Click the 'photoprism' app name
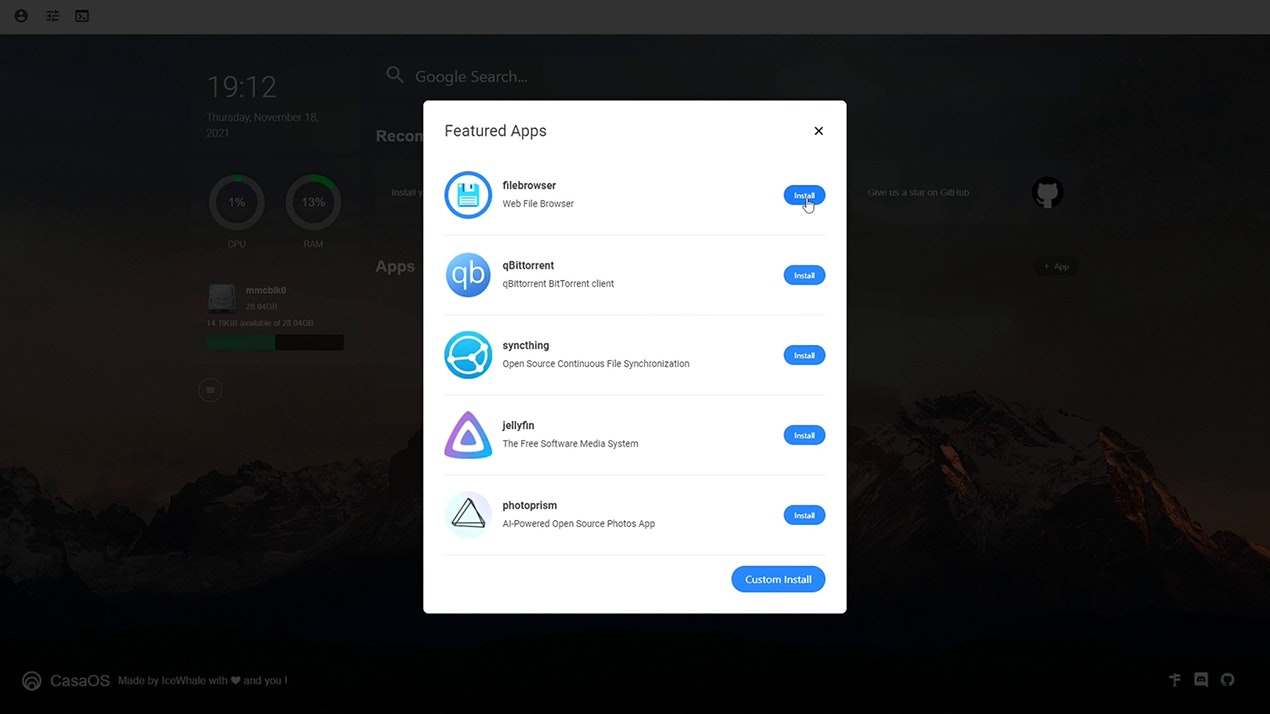This screenshot has height=714, width=1270. point(530,506)
